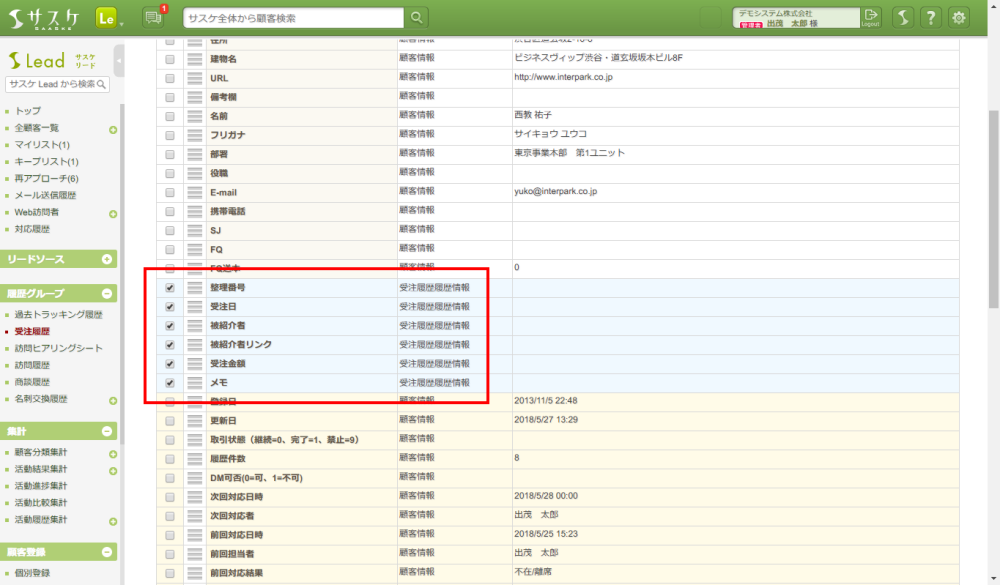Image resolution: width=1000 pixels, height=585 pixels.
Task: Open the notifications chat icon
Action: (154, 17)
